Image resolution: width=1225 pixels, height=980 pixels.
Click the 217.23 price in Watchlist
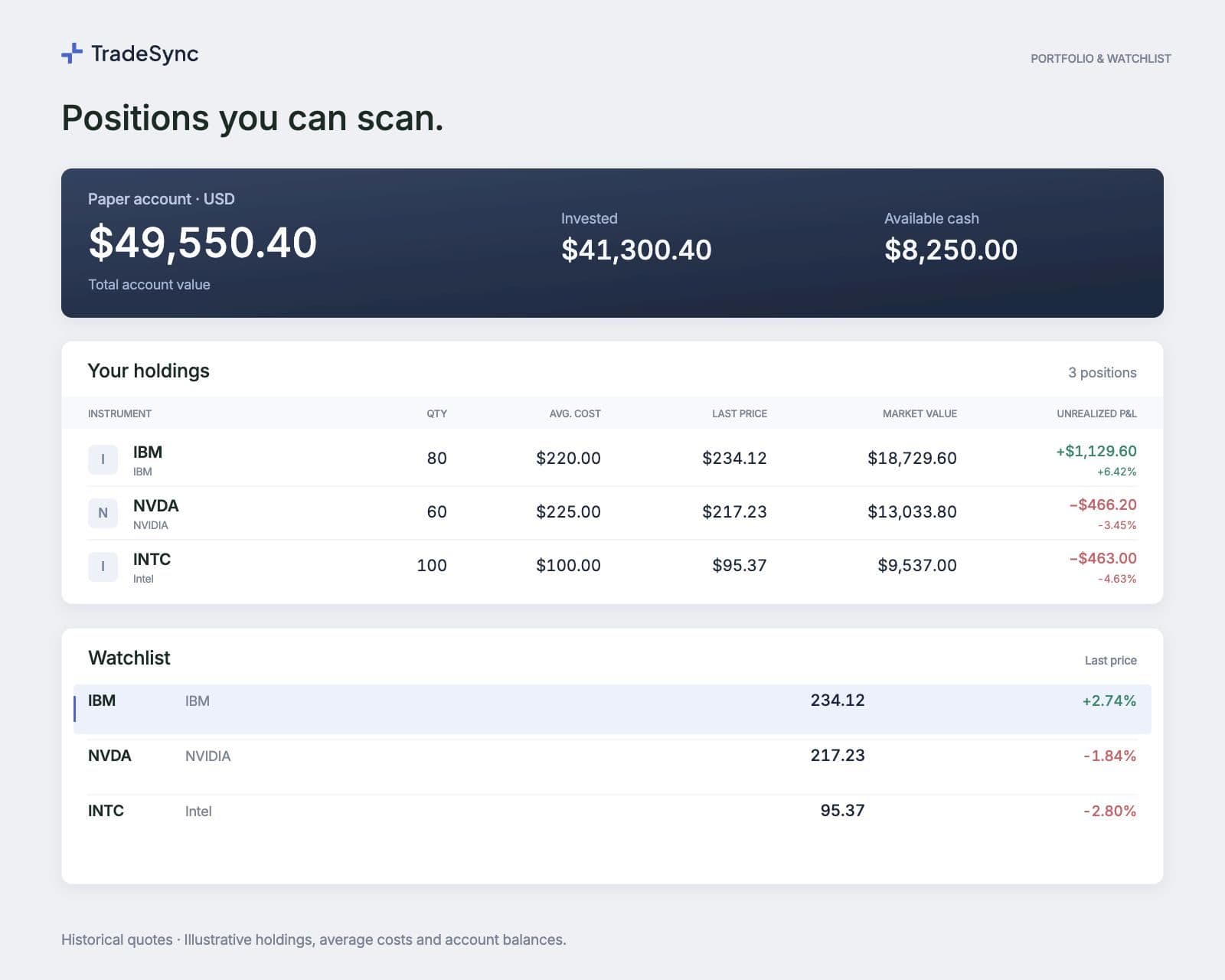pyautogui.click(x=838, y=755)
